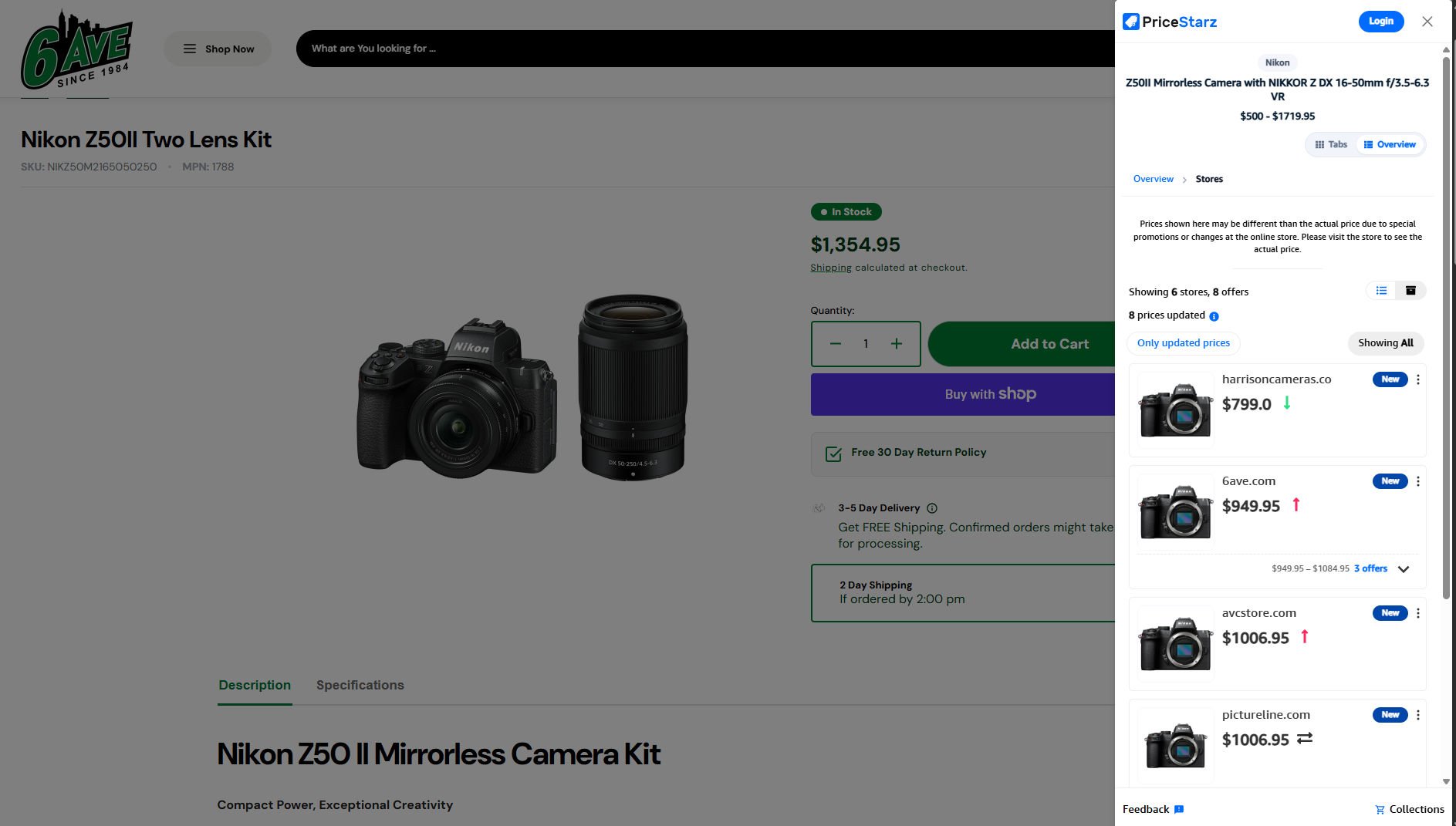The height and width of the screenshot is (826, 1456).
Task: Click Free 30 Day Return Policy box
Action: [x=963, y=453]
